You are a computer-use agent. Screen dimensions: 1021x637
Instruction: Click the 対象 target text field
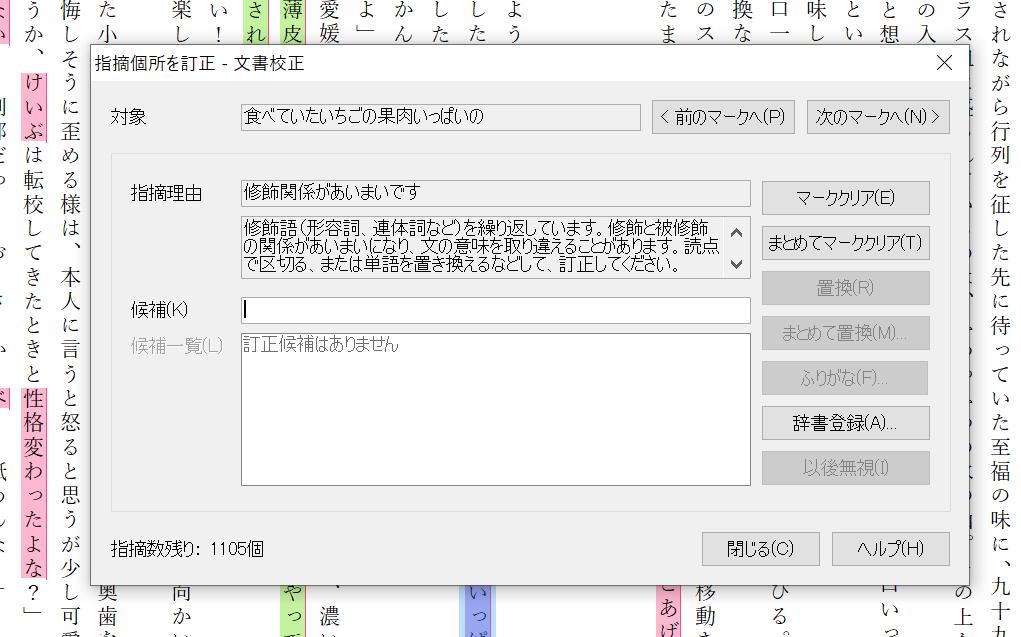coord(440,117)
